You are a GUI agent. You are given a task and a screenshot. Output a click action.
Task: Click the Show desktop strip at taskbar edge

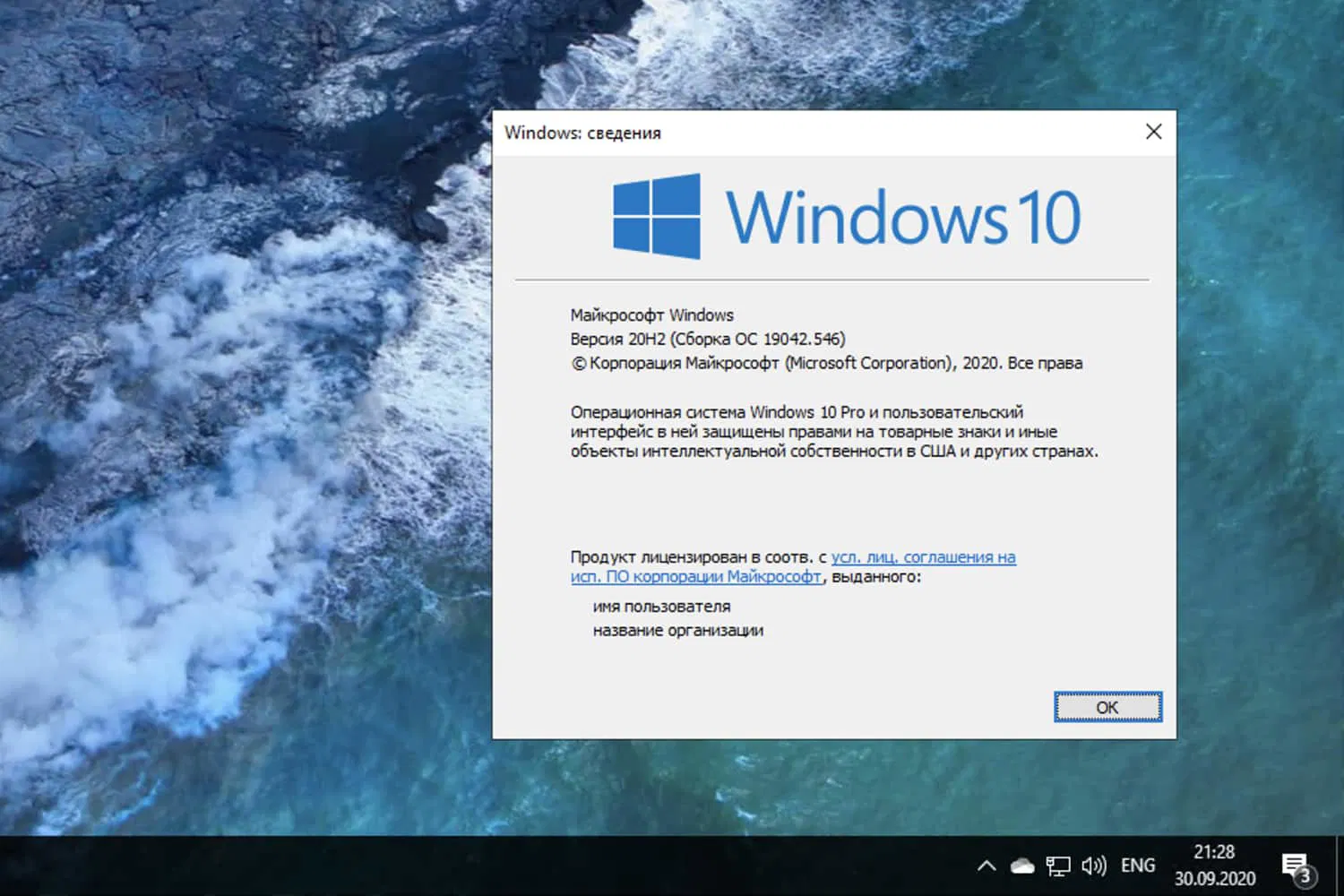click(1341, 866)
